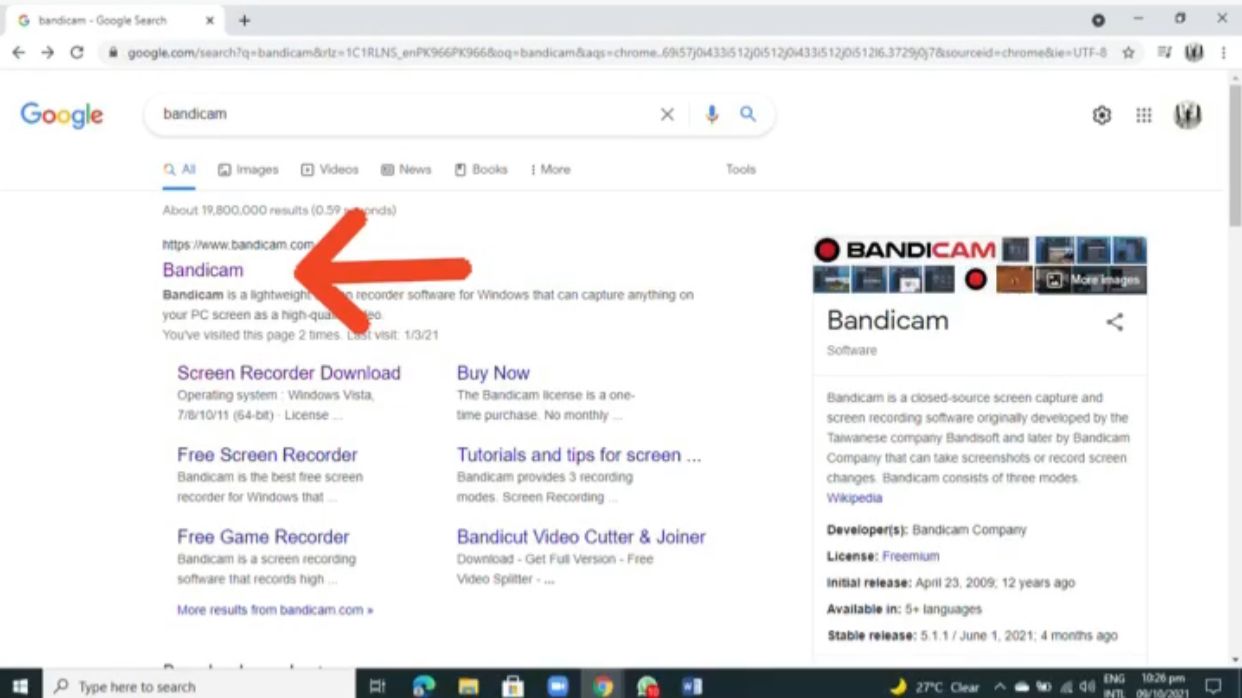
Task: Open File Explorer from the taskbar
Action: [x=468, y=686]
